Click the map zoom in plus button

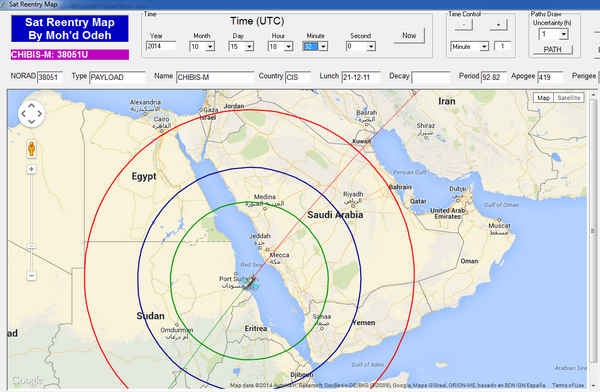[31, 169]
